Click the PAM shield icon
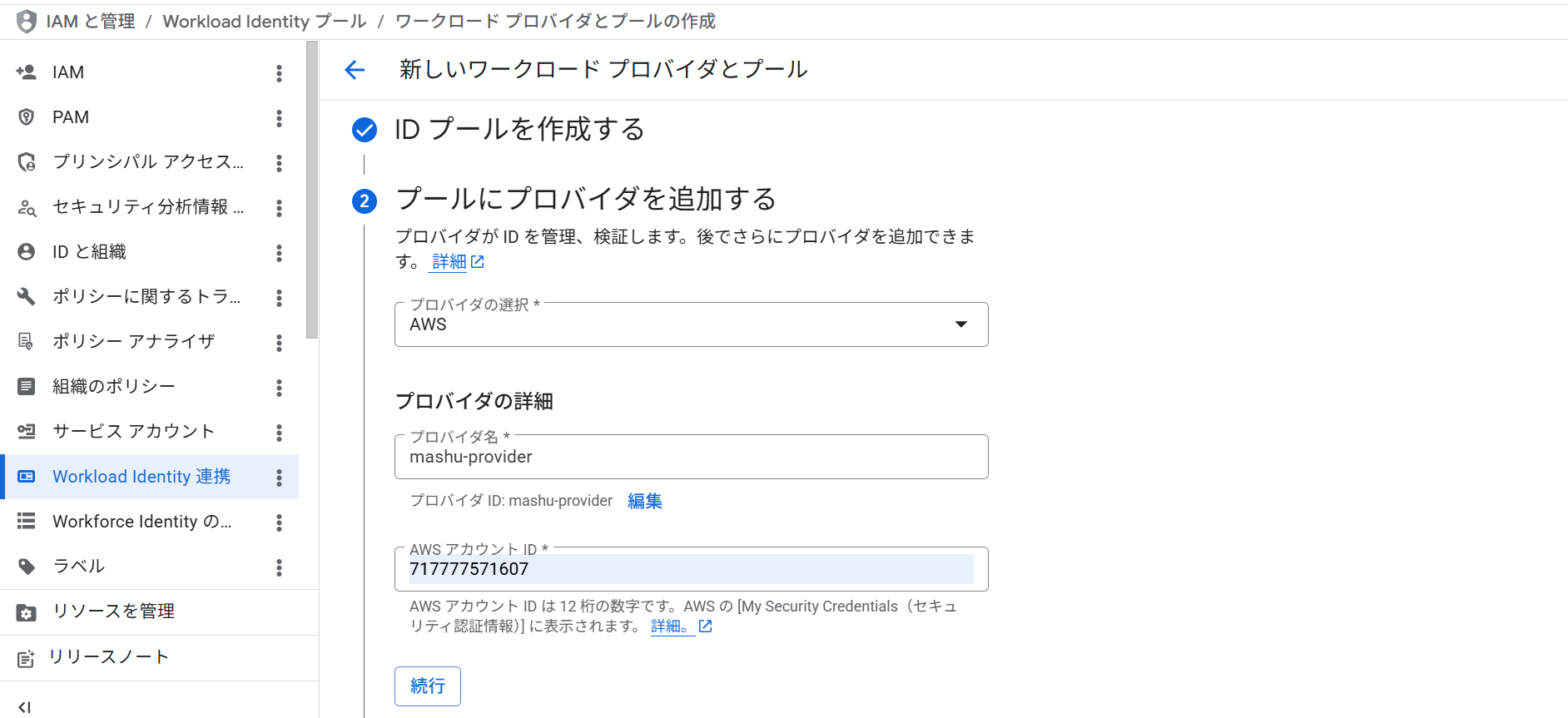The image size is (1568, 718). point(27,117)
